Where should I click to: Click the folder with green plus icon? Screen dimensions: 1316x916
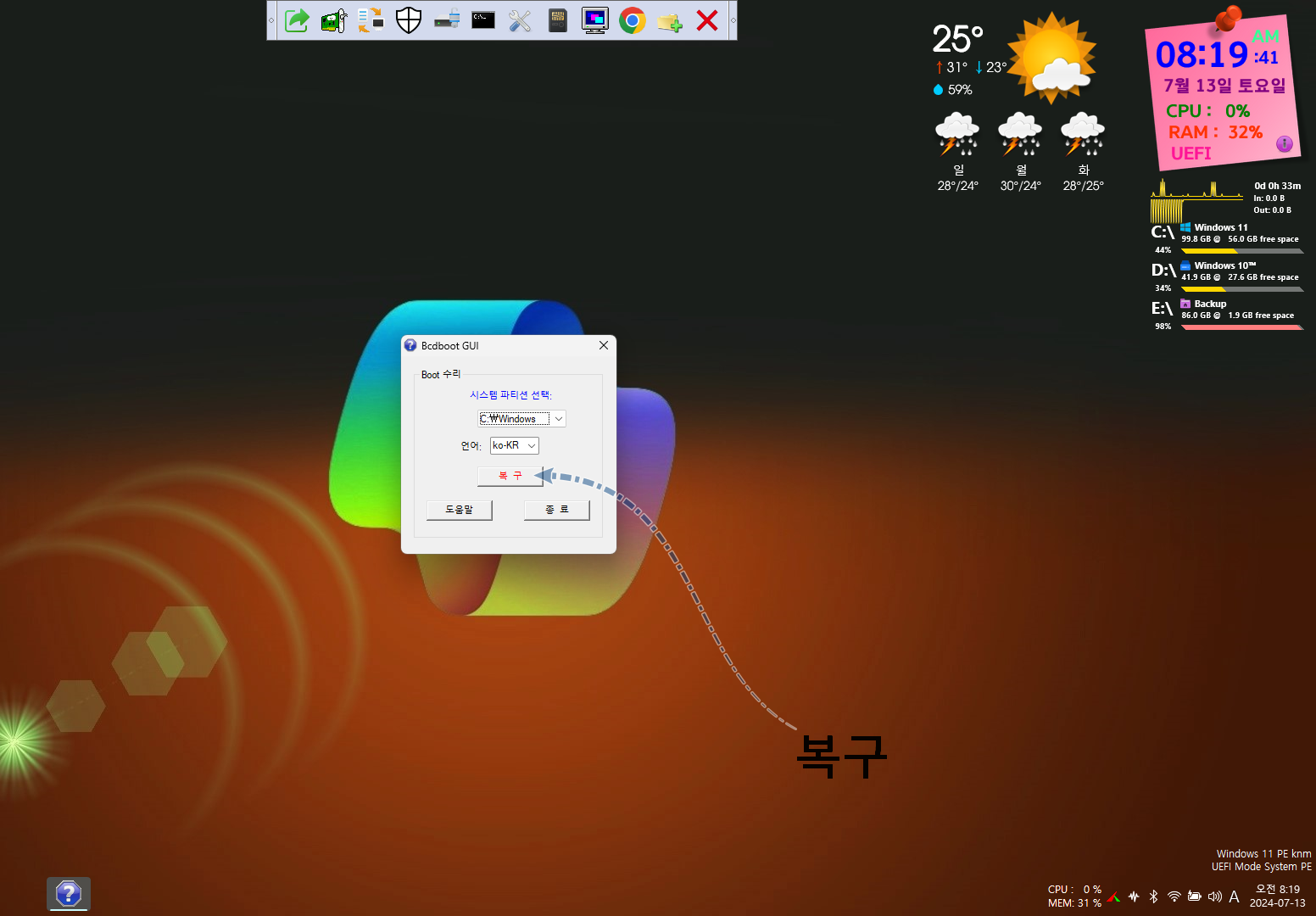(670, 21)
